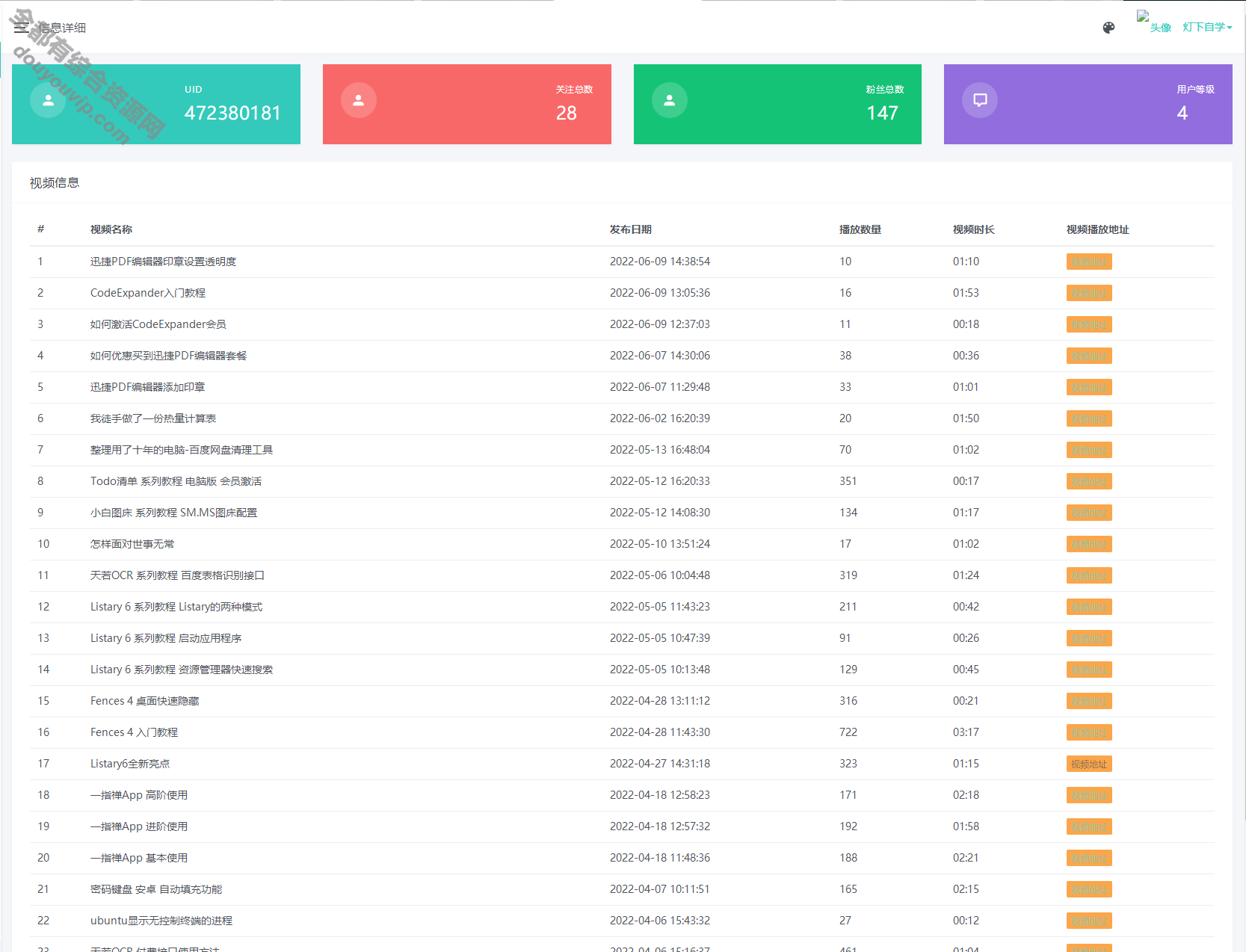
Task: Click the 播放数量 column header
Action: tap(860, 229)
